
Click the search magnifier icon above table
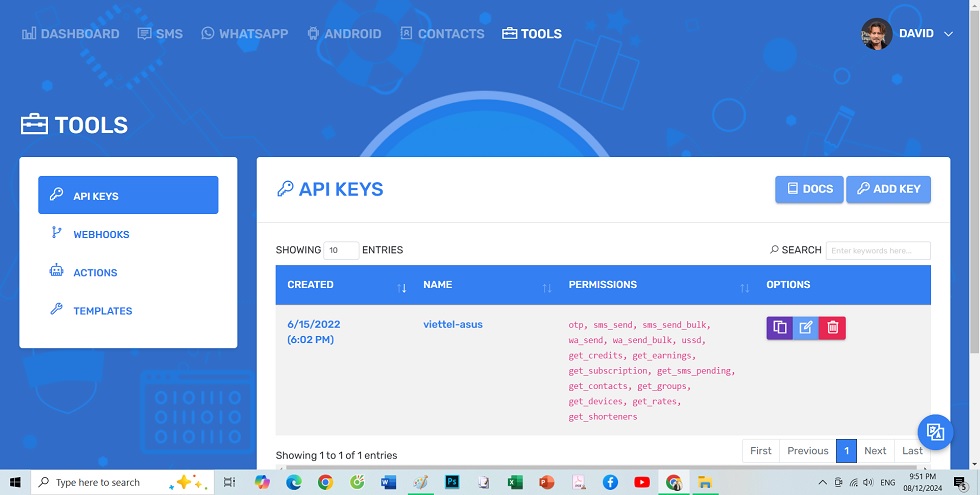(x=774, y=250)
